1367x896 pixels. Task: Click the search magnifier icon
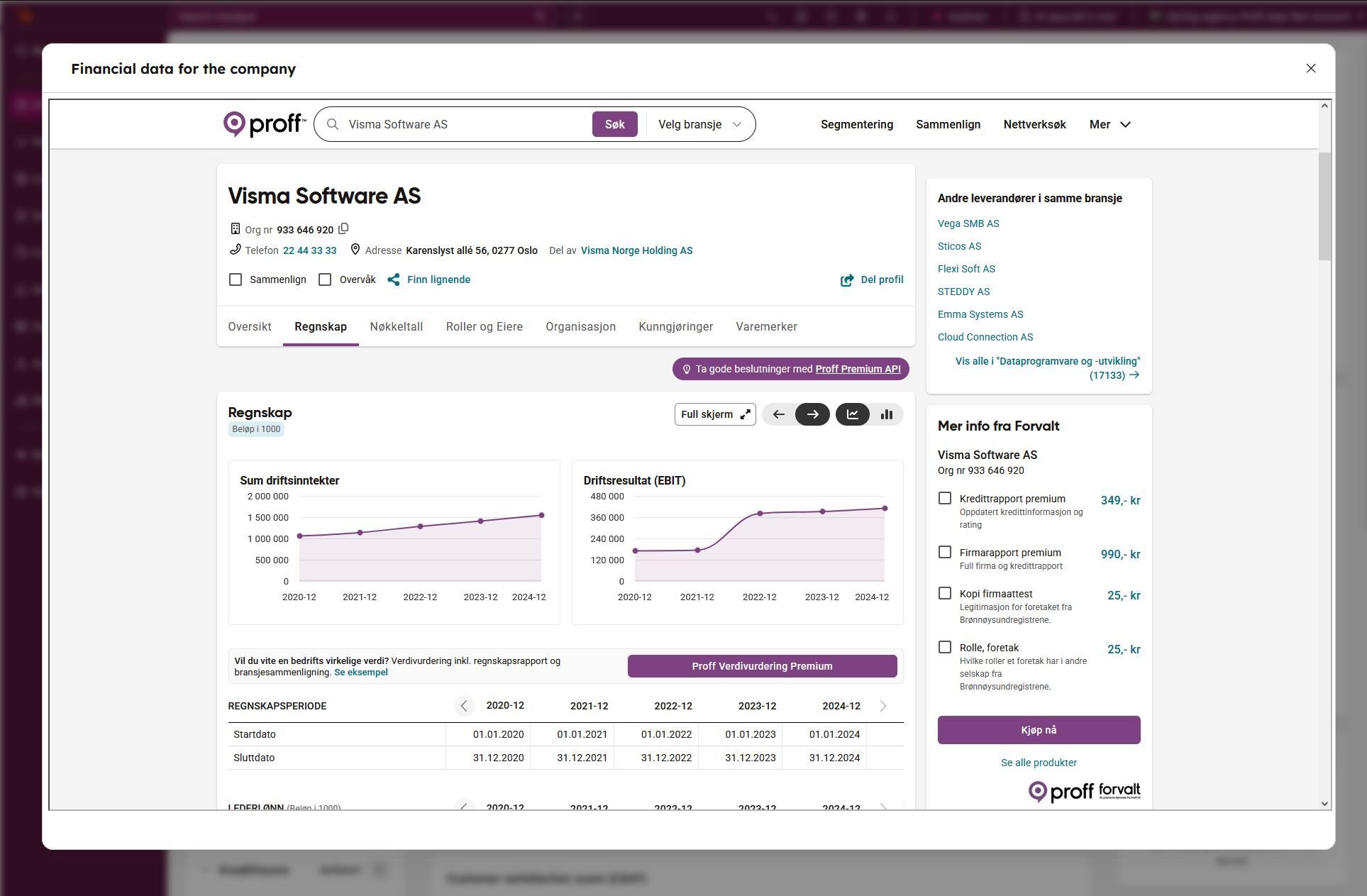click(x=333, y=124)
